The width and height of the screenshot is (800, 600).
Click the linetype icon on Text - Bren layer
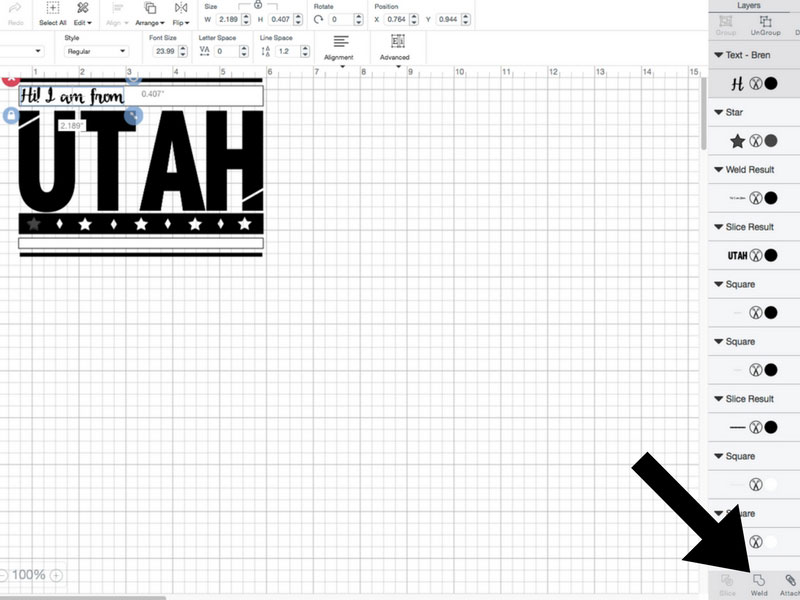pyautogui.click(x=756, y=84)
